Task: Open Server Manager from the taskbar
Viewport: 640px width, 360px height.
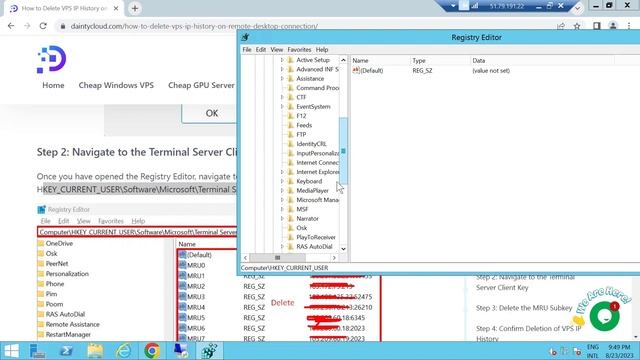Action: pyautogui.click(x=38, y=351)
